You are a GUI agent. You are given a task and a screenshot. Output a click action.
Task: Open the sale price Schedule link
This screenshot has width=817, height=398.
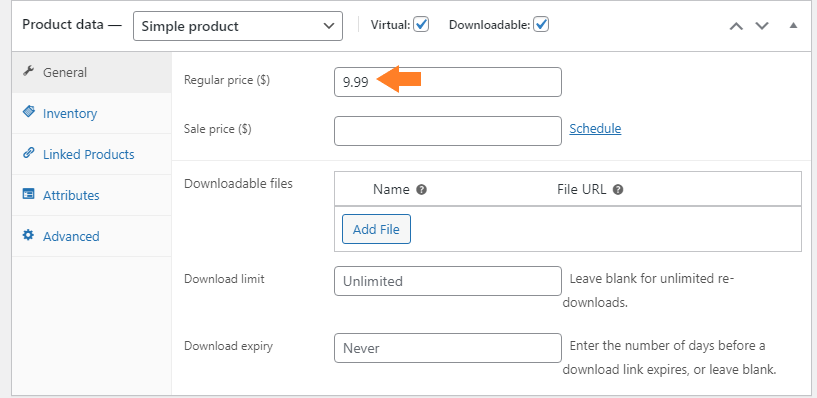[595, 129]
